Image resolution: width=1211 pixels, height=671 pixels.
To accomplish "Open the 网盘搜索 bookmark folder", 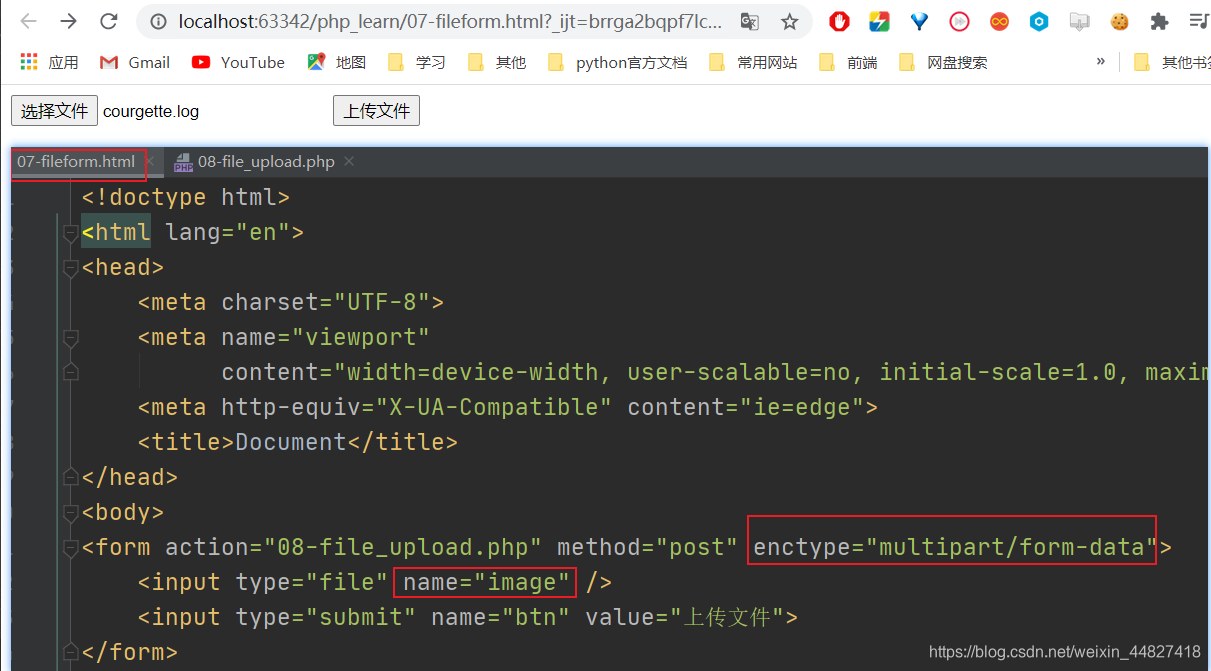I will (943, 62).
